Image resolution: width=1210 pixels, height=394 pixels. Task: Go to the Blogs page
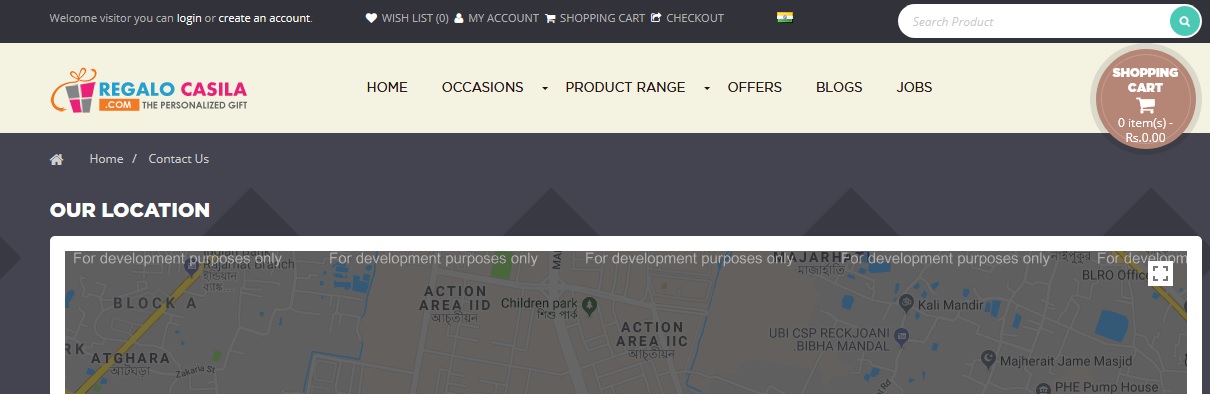839,87
